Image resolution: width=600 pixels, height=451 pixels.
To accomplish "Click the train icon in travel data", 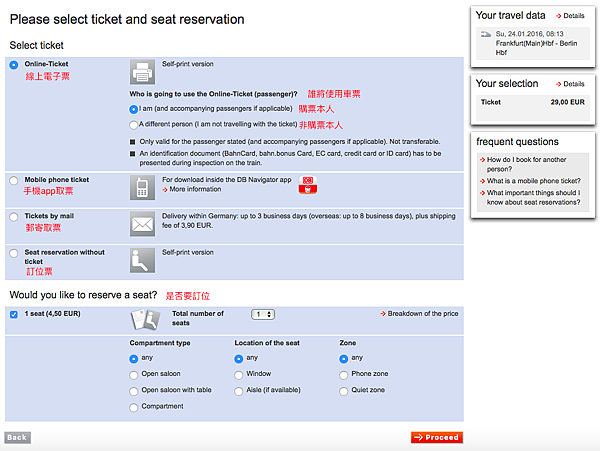I will [485, 35].
